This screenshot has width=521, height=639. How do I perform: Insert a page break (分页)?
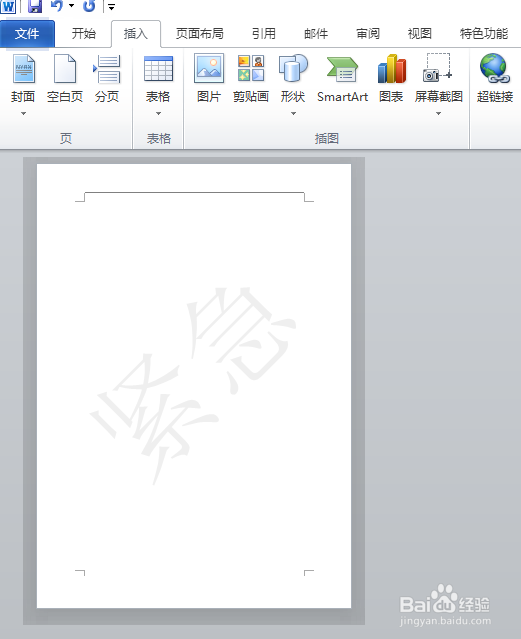(107, 78)
